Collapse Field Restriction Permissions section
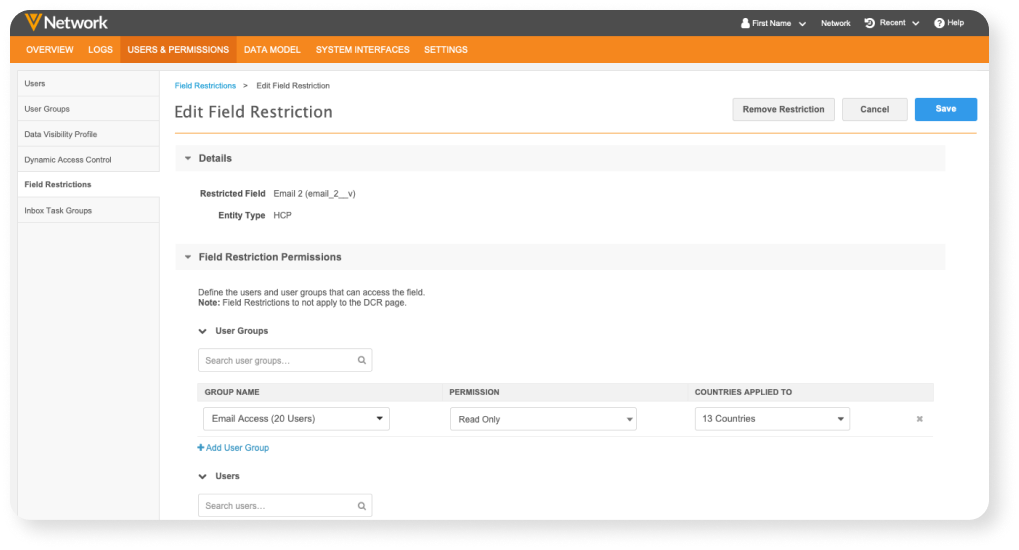Screen dimensions: 1019x550 [187, 257]
